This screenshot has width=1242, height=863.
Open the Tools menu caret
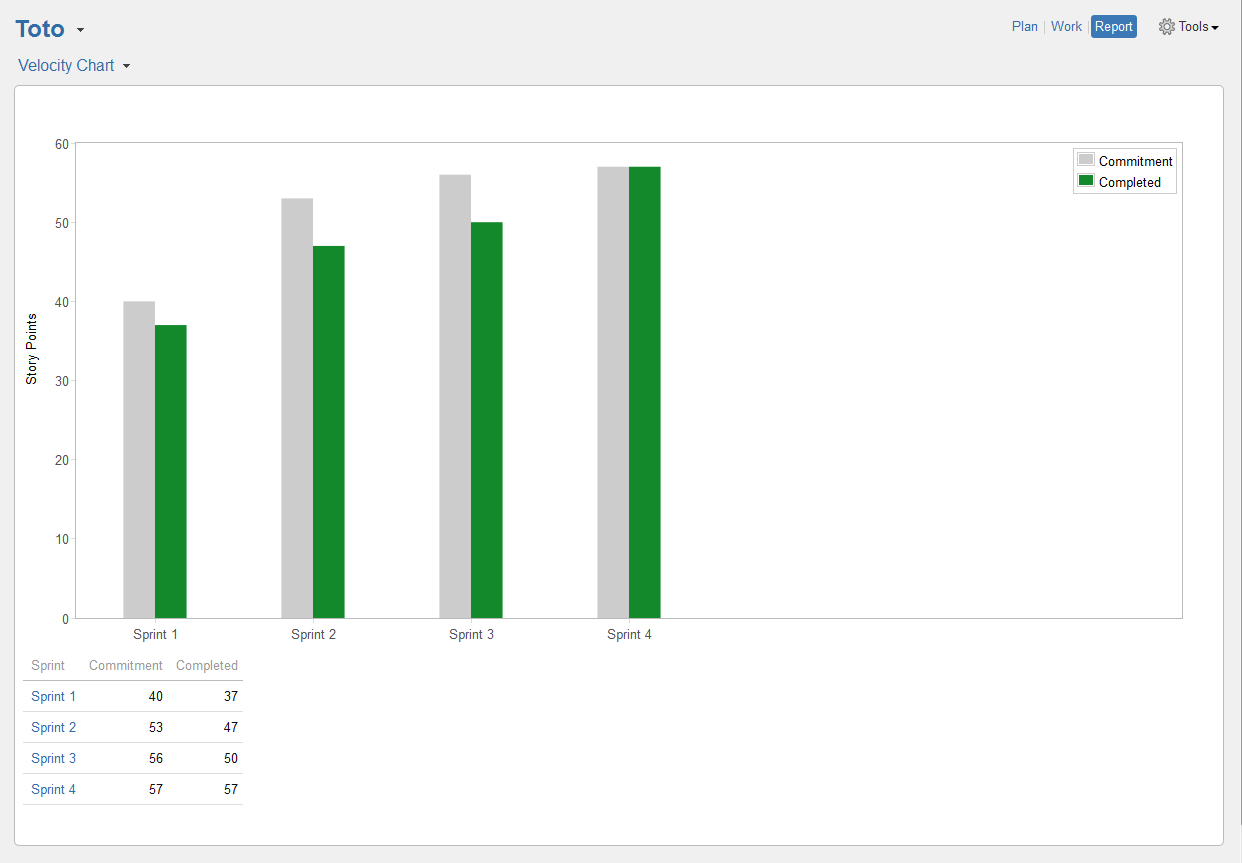[x=1215, y=28]
